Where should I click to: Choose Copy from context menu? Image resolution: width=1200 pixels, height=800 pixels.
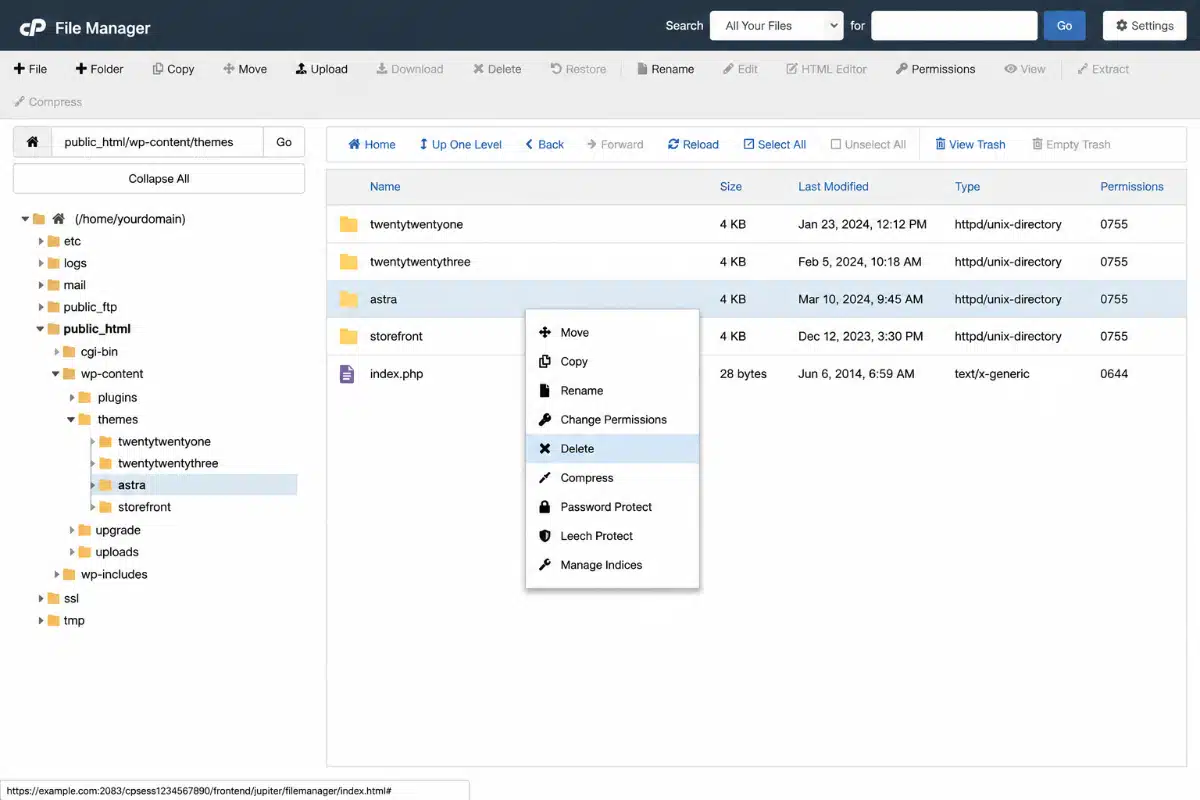(612, 362)
